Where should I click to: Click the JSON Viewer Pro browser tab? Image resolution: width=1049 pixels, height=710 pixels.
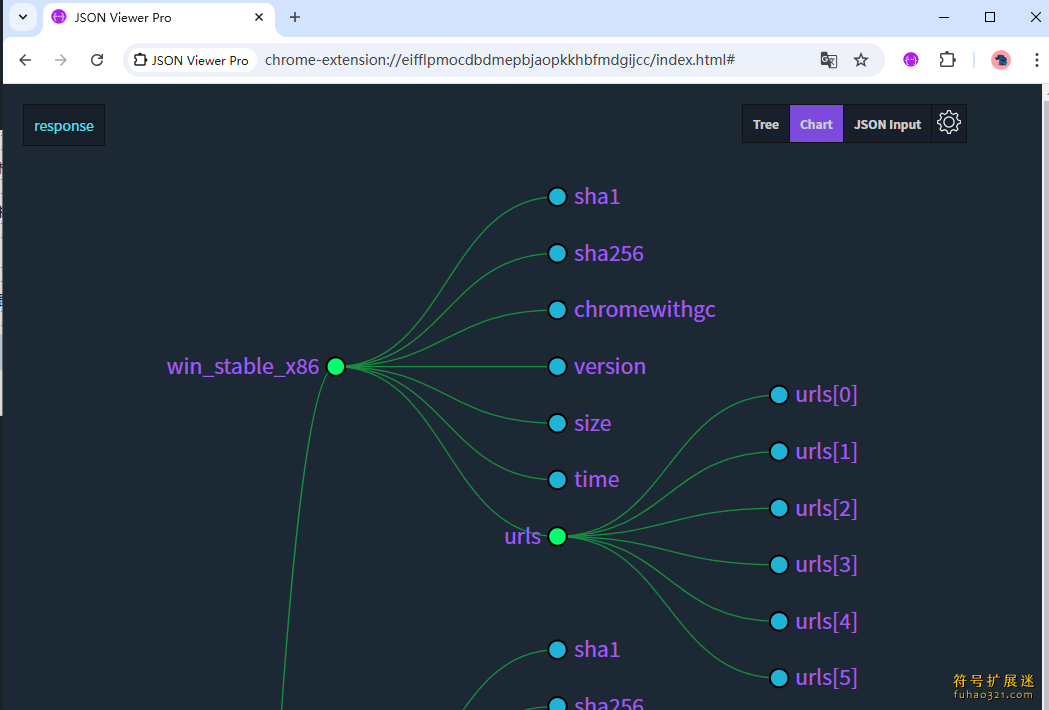click(159, 18)
